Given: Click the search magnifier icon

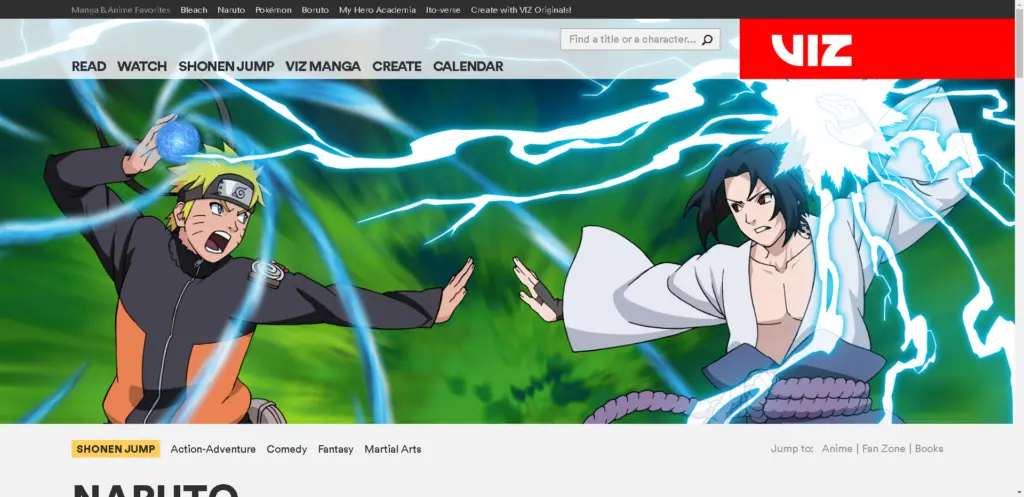Looking at the screenshot, I should click(x=707, y=40).
